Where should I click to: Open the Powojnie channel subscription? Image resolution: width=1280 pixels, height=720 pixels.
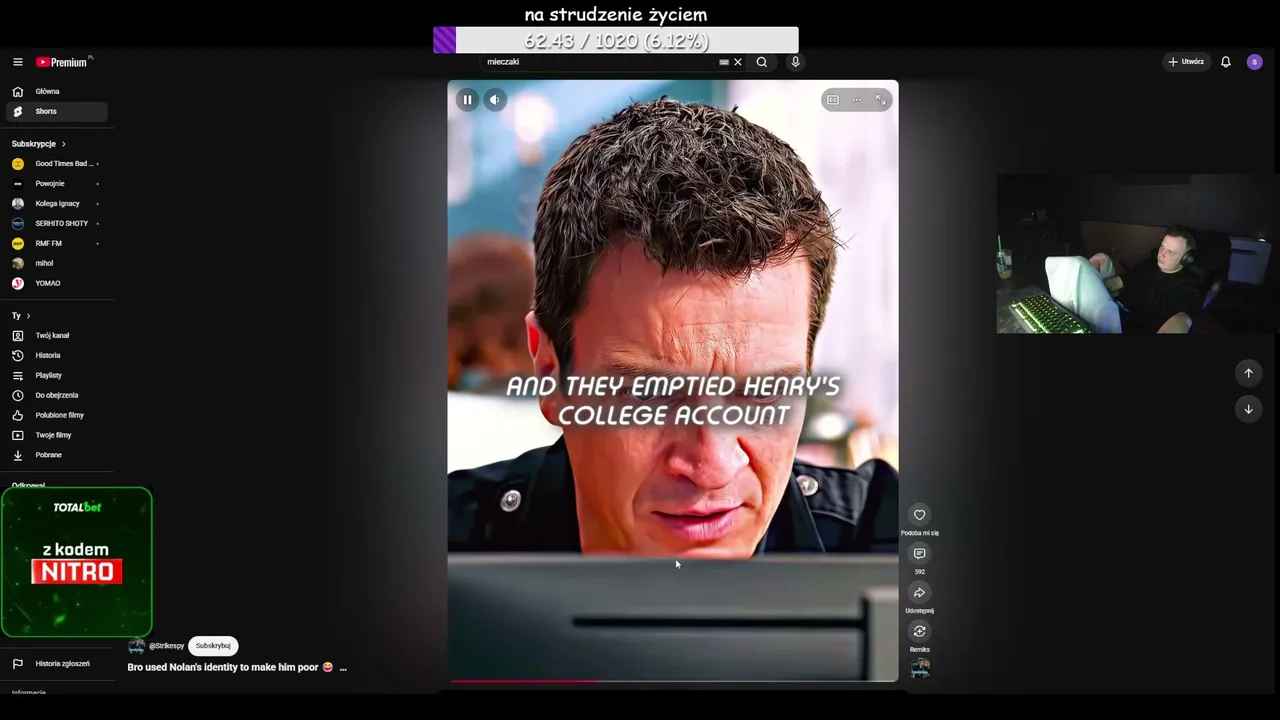[56, 183]
